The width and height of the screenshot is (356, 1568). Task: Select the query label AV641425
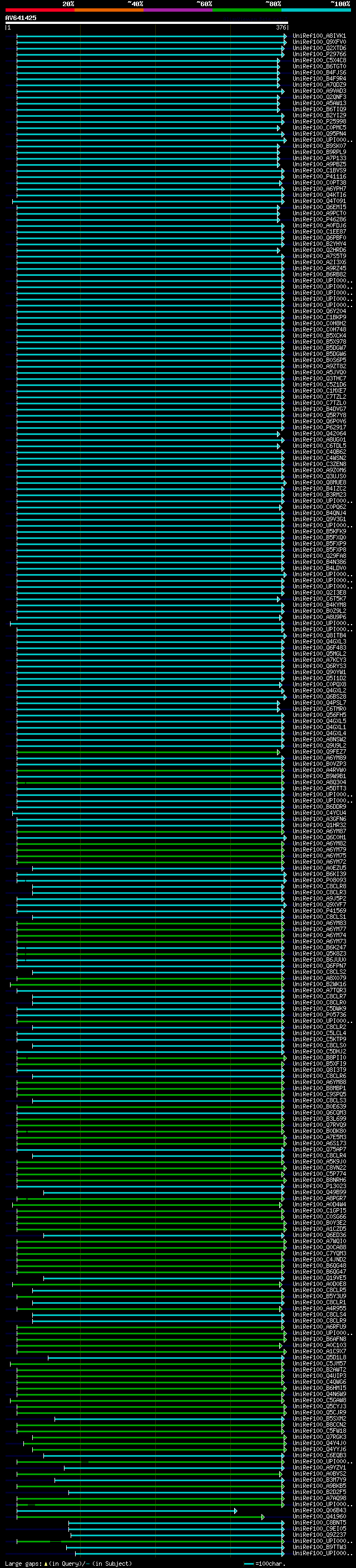point(21,18)
